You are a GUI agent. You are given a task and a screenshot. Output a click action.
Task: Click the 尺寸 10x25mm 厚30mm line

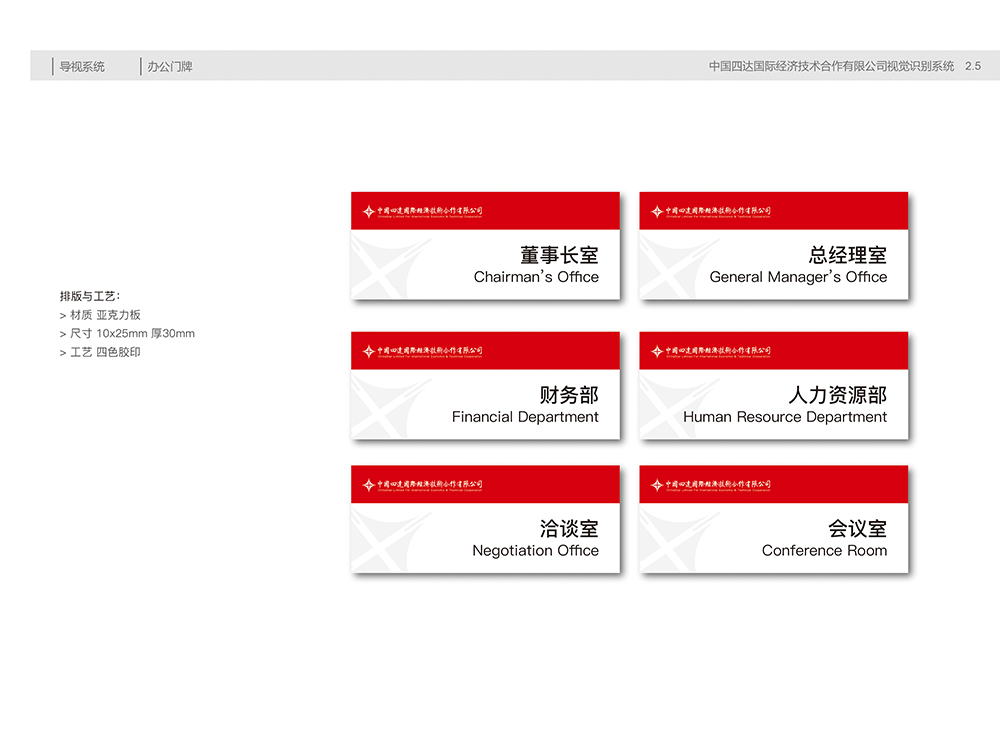pyautogui.click(x=128, y=333)
